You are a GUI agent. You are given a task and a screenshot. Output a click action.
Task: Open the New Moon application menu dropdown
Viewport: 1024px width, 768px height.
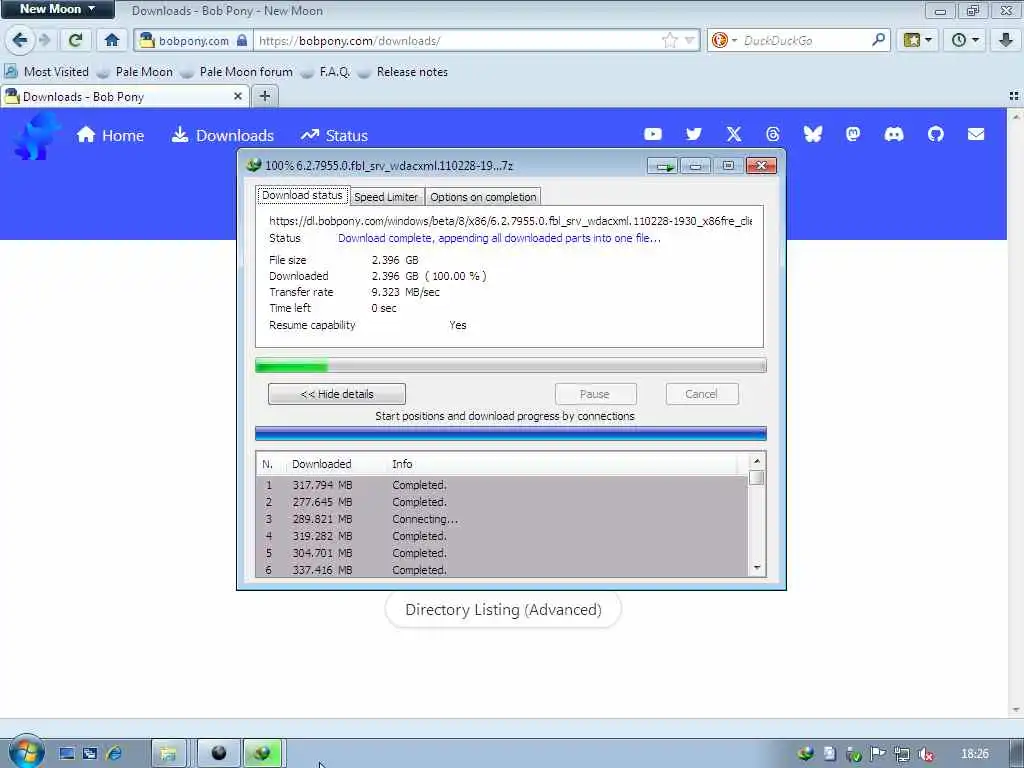pyautogui.click(x=57, y=9)
